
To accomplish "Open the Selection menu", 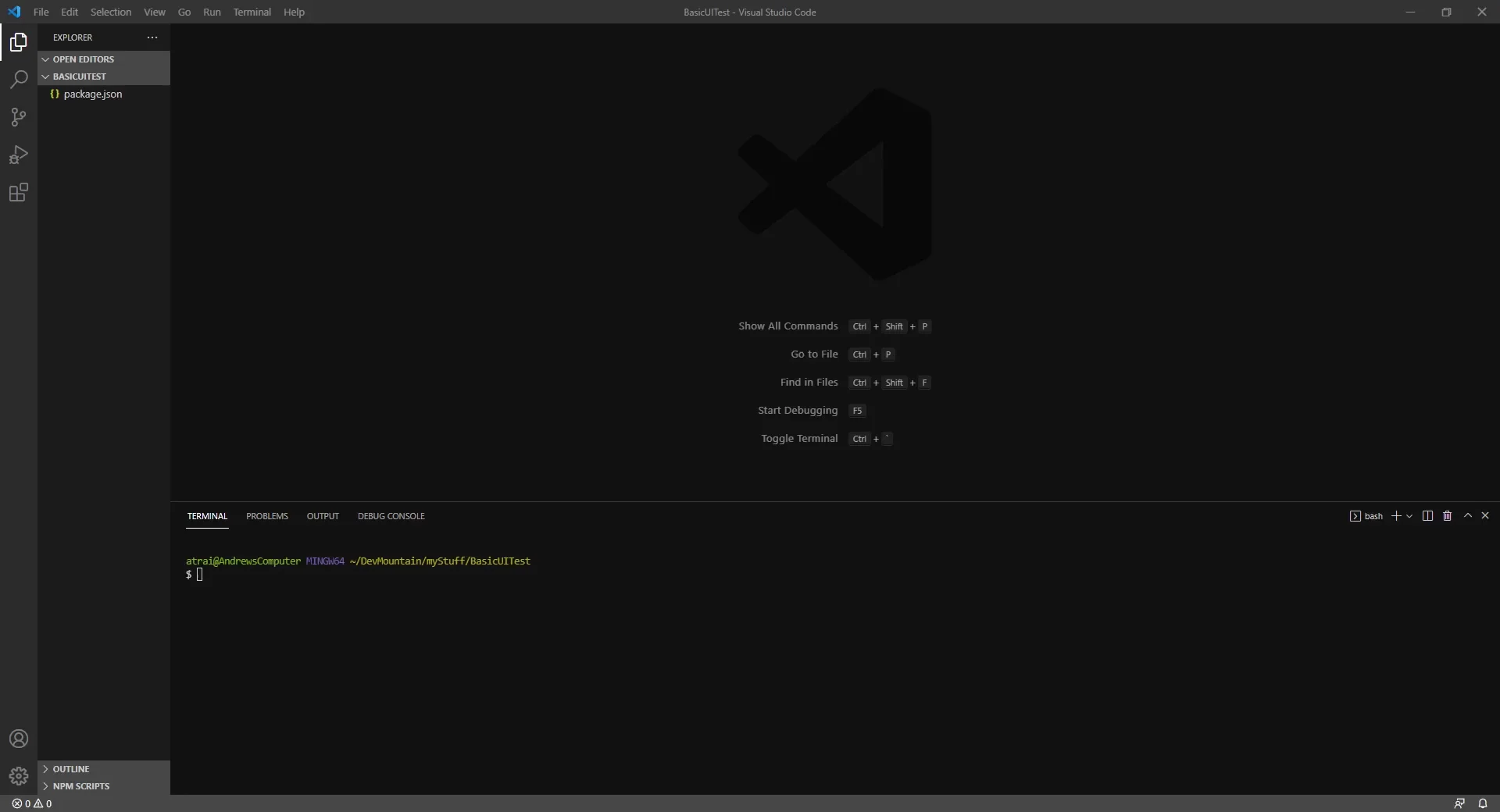I will (111, 12).
